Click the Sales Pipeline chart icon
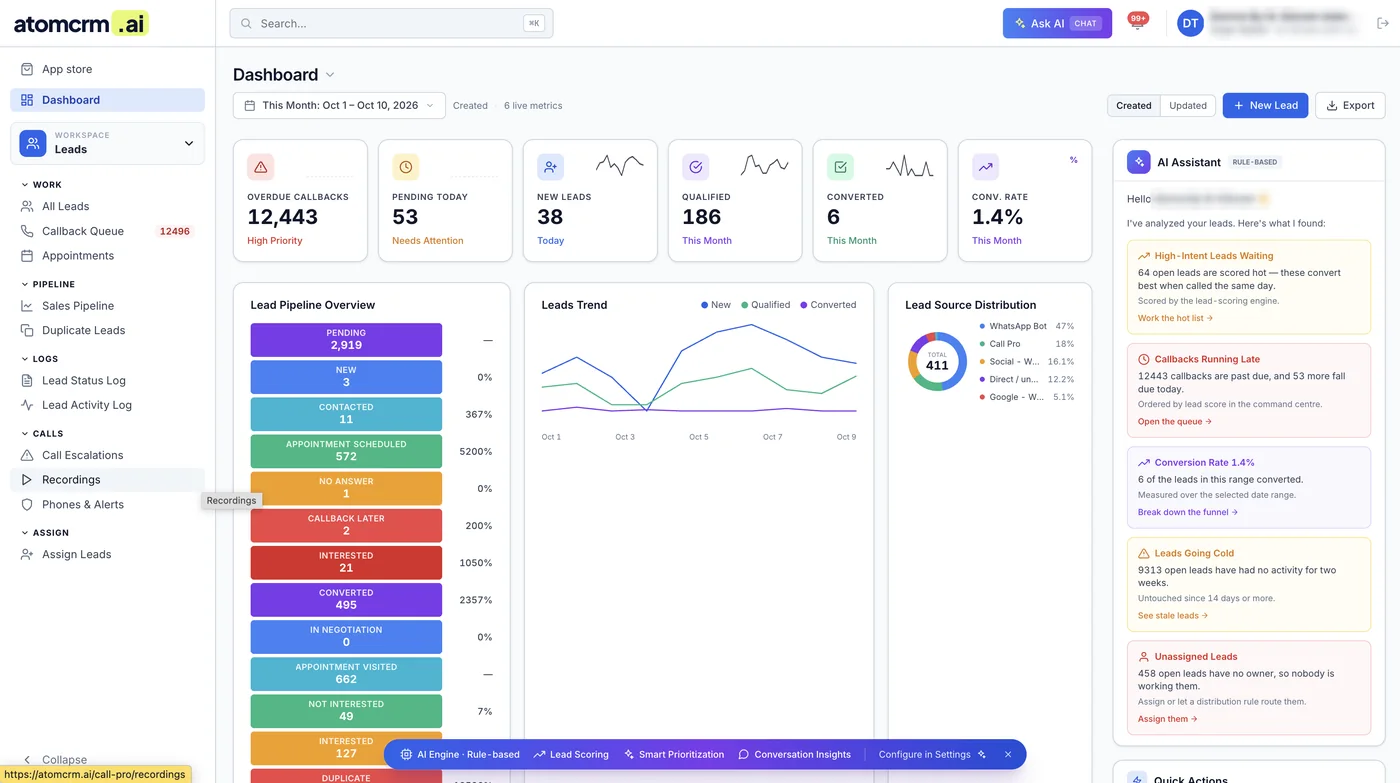This screenshot has height=783, width=1400. pos(27,306)
